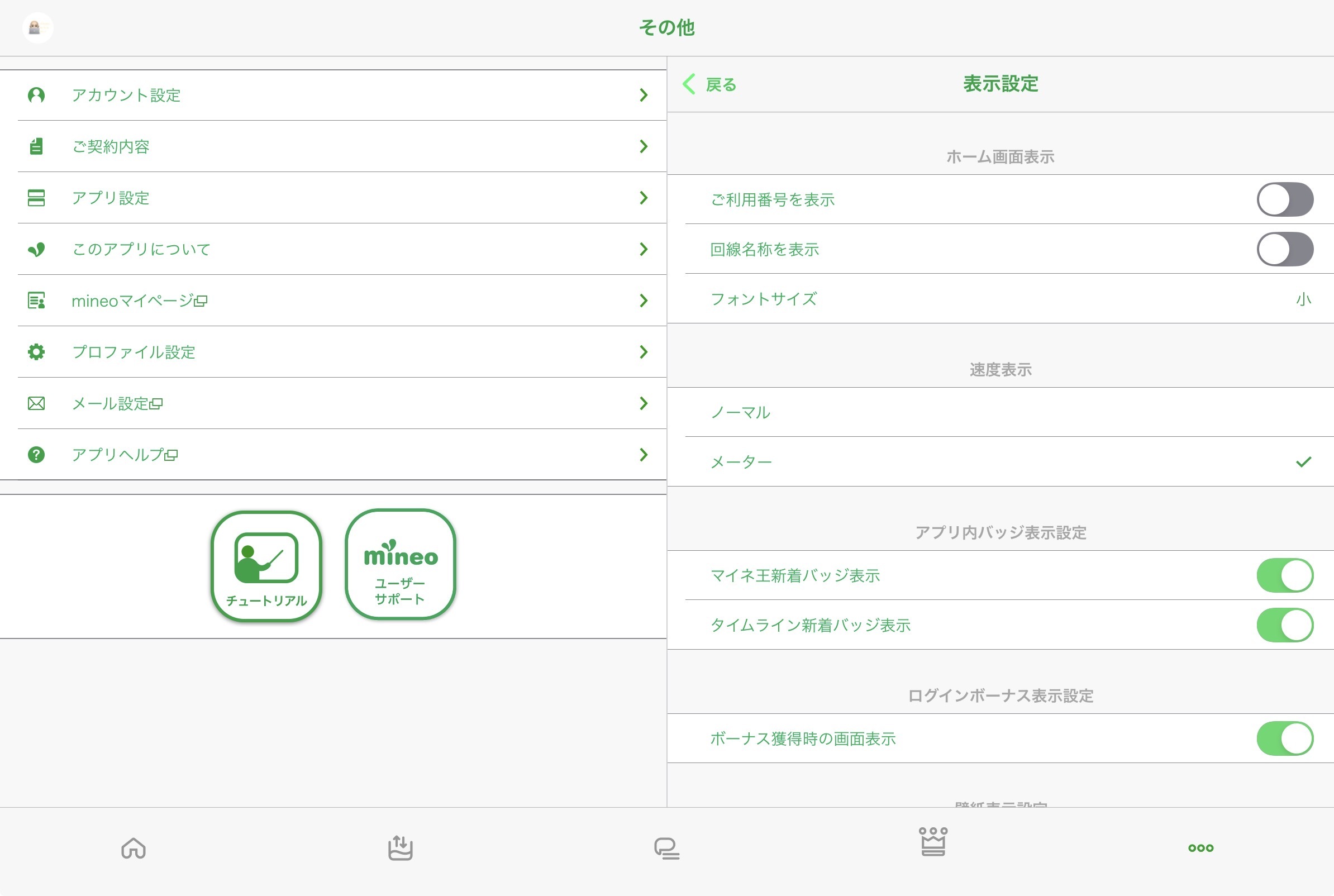This screenshot has height=896, width=1334.
Task: Enable the ご利用番号を表示 switch
Action: pyautogui.click(x=1284, y=199)
